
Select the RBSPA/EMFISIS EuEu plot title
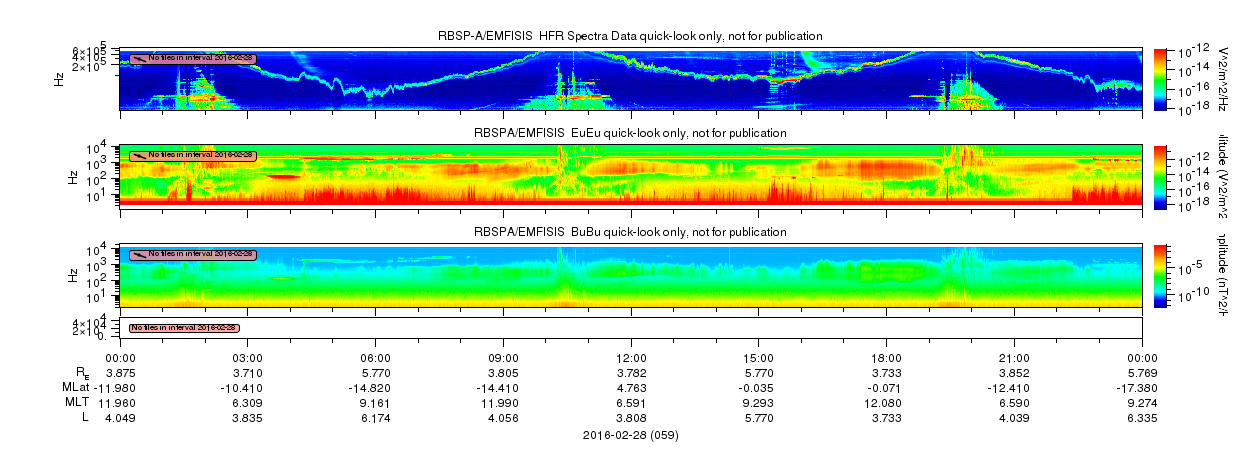(x=631, y=132)
